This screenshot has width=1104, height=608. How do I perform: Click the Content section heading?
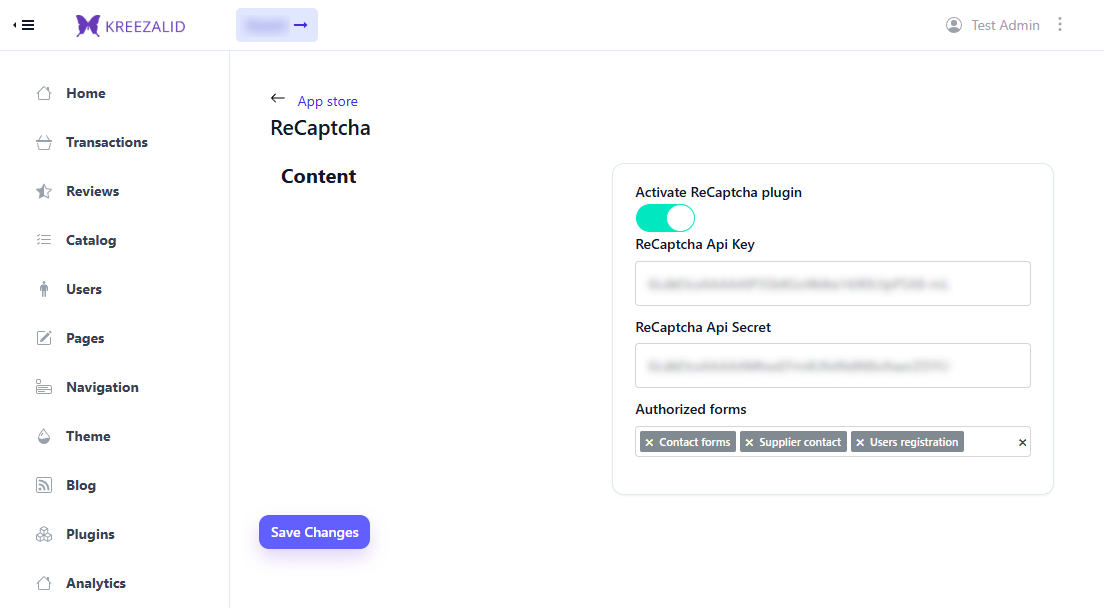[x=319, y=176]
